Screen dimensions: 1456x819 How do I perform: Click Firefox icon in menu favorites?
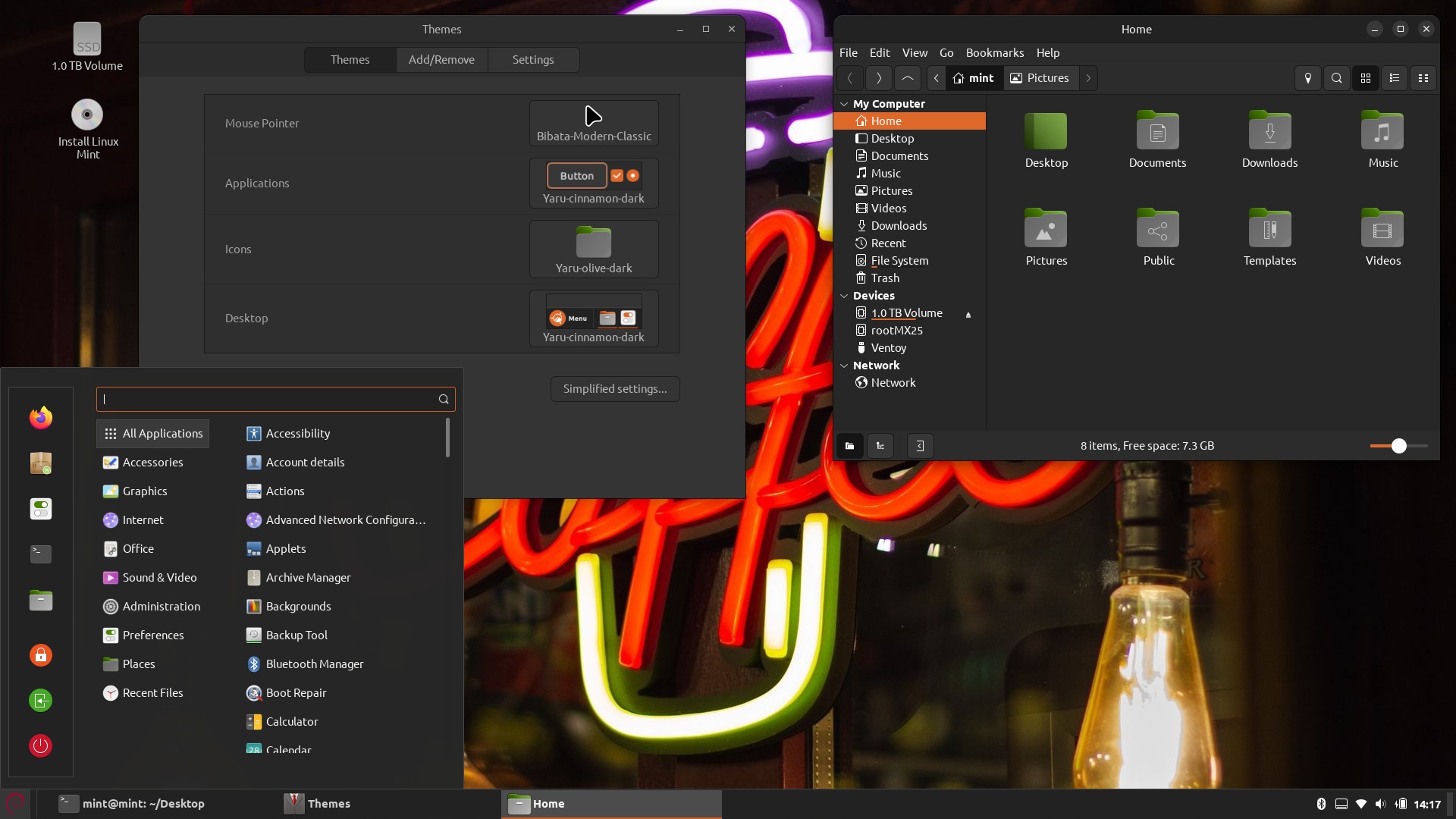pos(41,418)
